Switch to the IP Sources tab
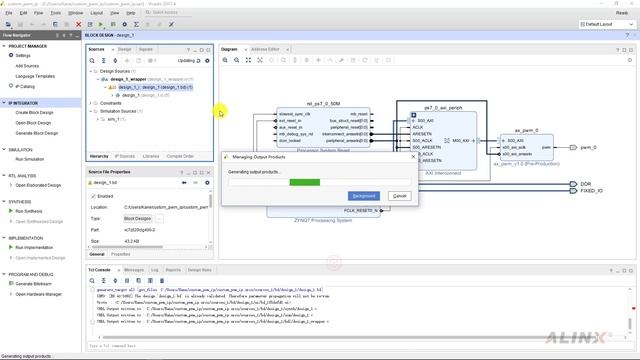This screenshot has width=640, height=360. pyautogui.click(x=125, y=156)
